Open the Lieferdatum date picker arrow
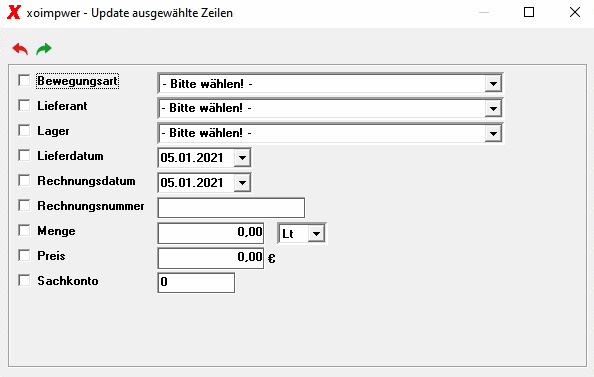 [x=242, y=158]
